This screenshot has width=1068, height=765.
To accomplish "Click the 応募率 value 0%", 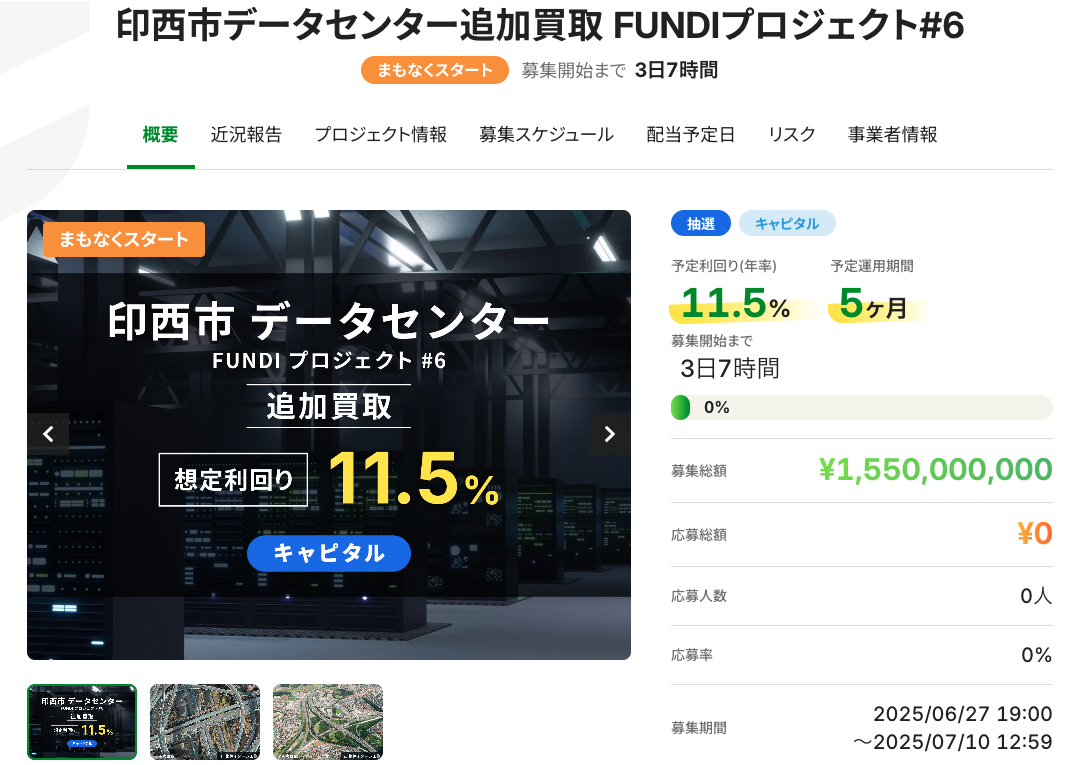I will tap(1037, 655).
